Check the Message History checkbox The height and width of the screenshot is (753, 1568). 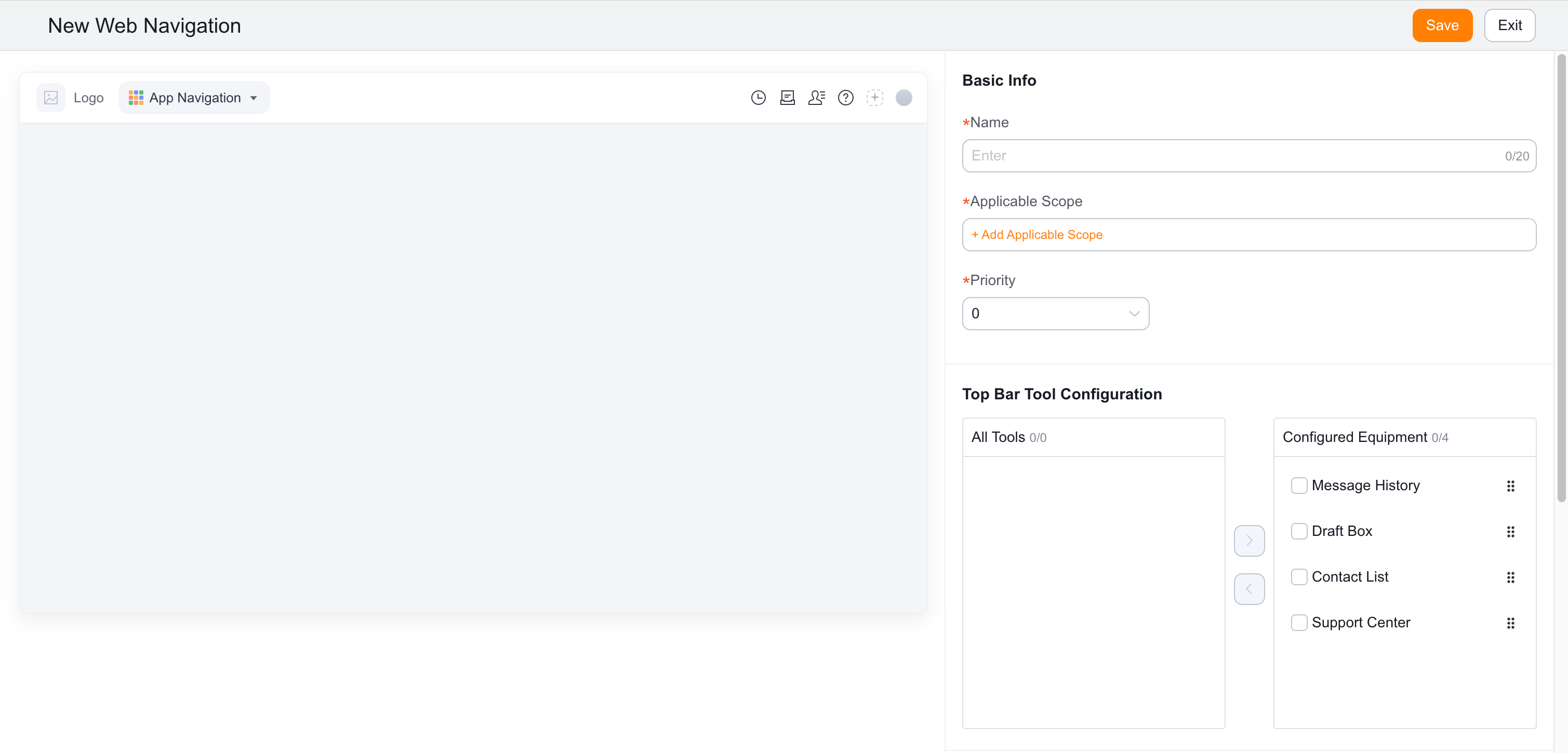1299,486
